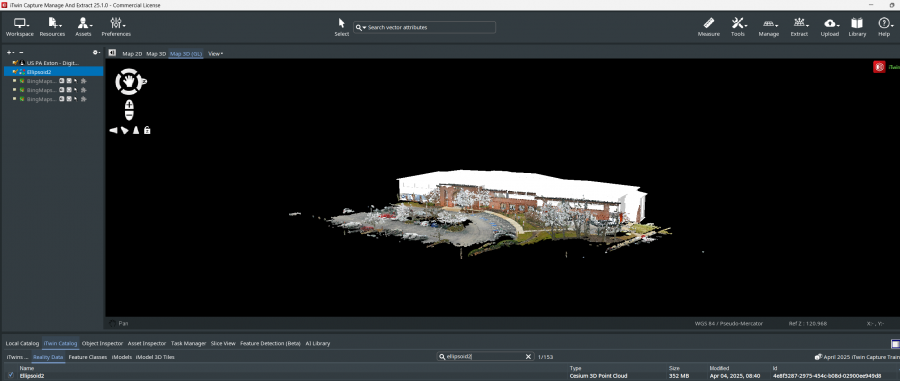Image resolution: width=900 pixels, height=381 pixels.
Task: Open the April 2025 iTwin project dropdown
Action: [x=857, y=357]
